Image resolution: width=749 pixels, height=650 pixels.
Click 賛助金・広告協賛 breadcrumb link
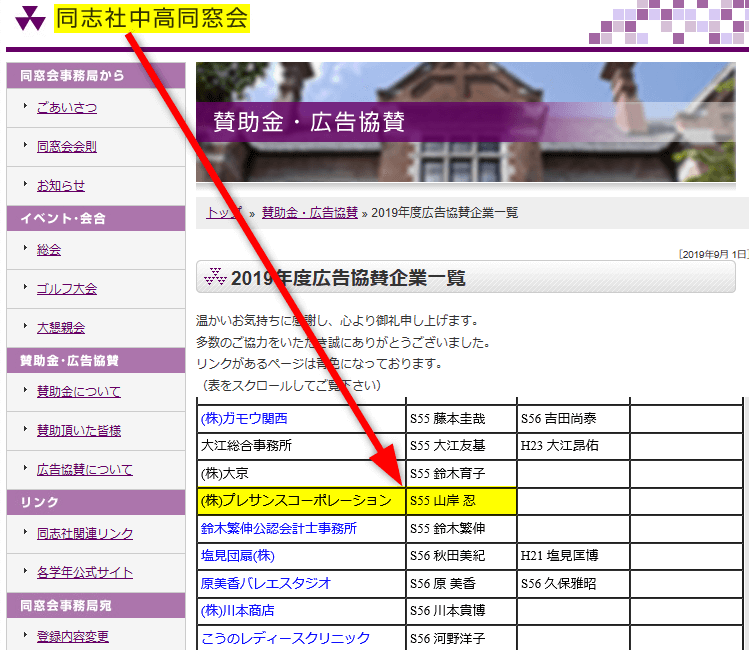tap(310, 213)
